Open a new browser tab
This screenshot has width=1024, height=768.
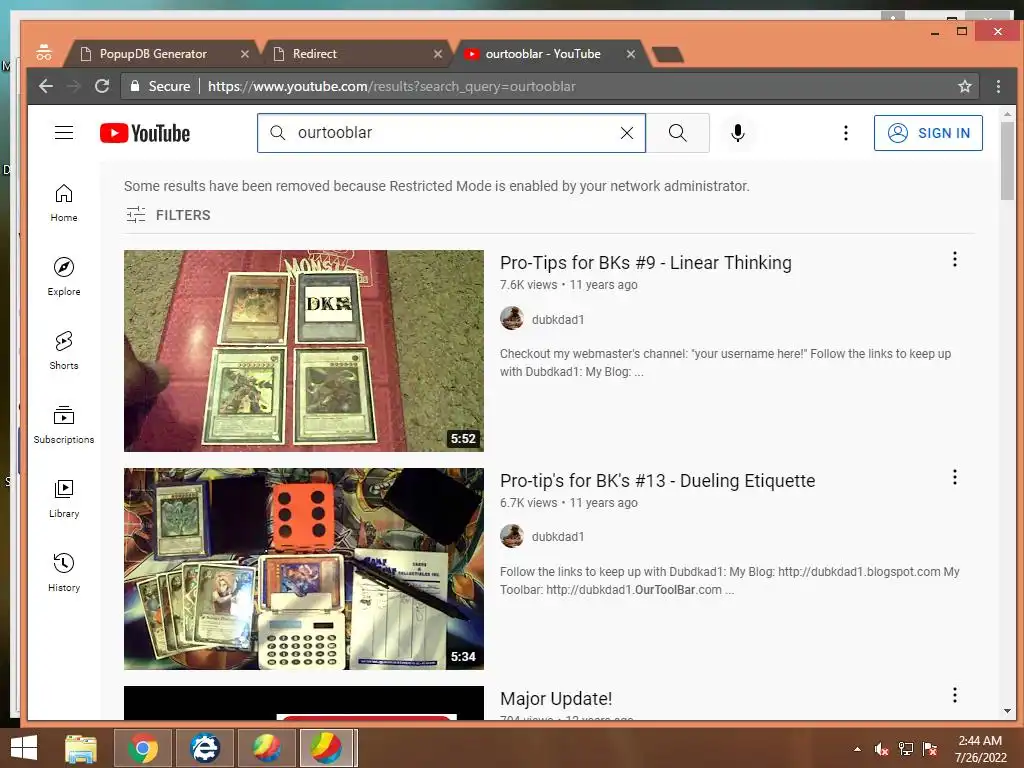tap(667, 54)
